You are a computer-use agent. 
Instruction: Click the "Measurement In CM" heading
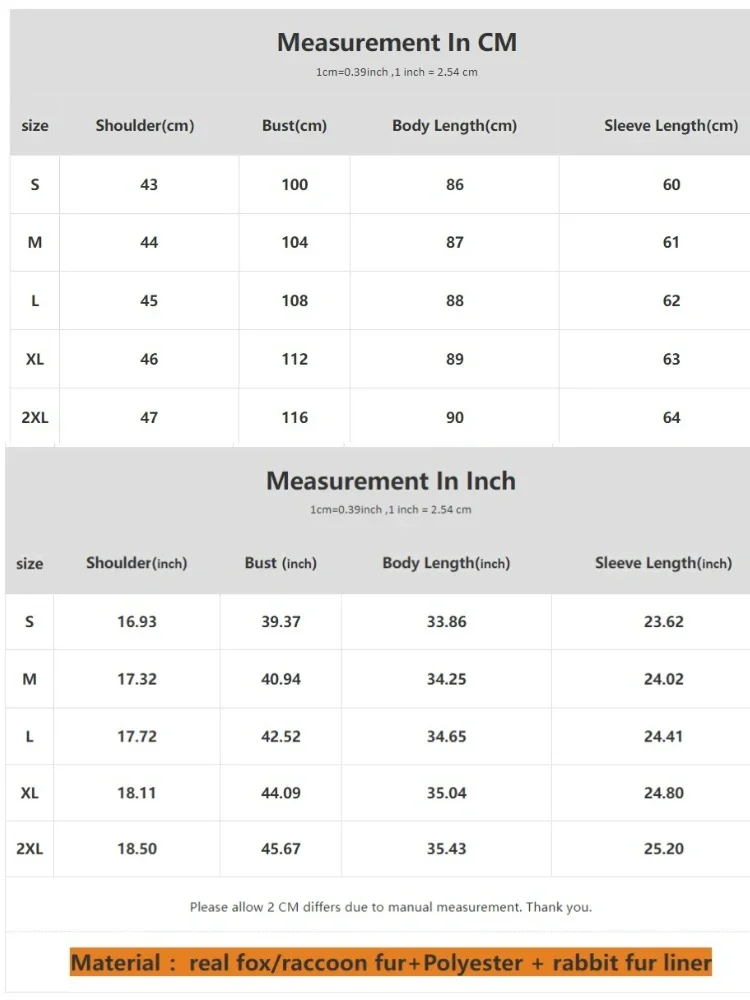click(396, 43)
